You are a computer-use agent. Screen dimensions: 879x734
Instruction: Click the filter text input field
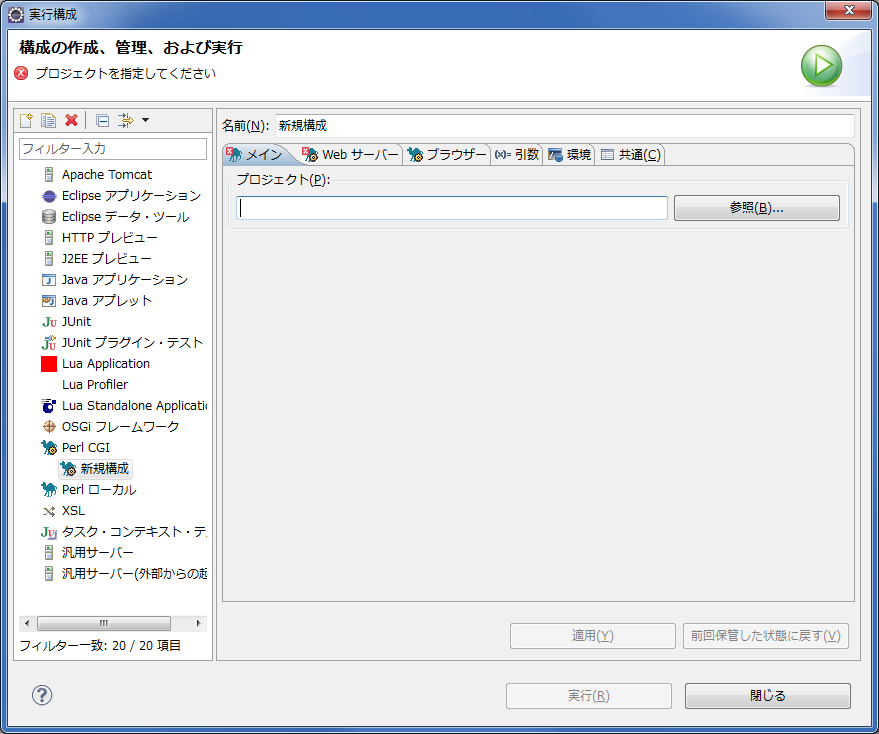click(113, 149)
